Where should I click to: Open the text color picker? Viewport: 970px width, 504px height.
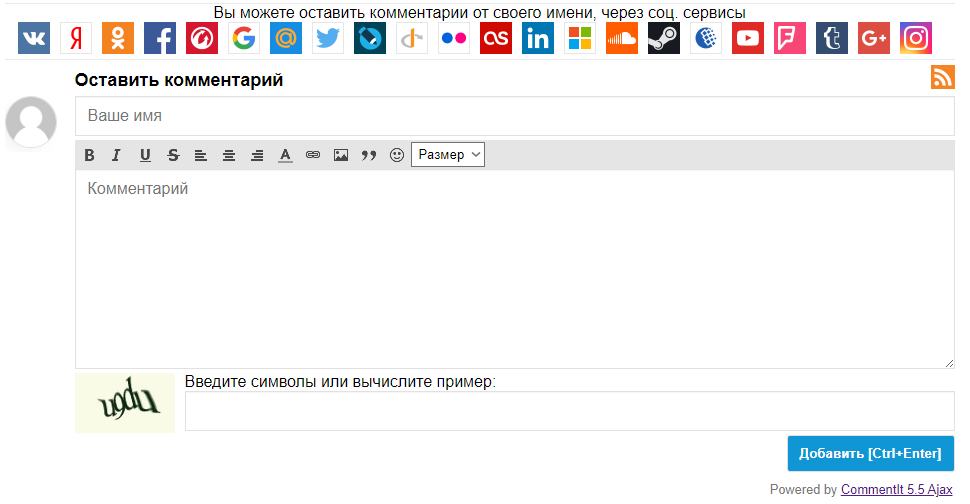285,155
